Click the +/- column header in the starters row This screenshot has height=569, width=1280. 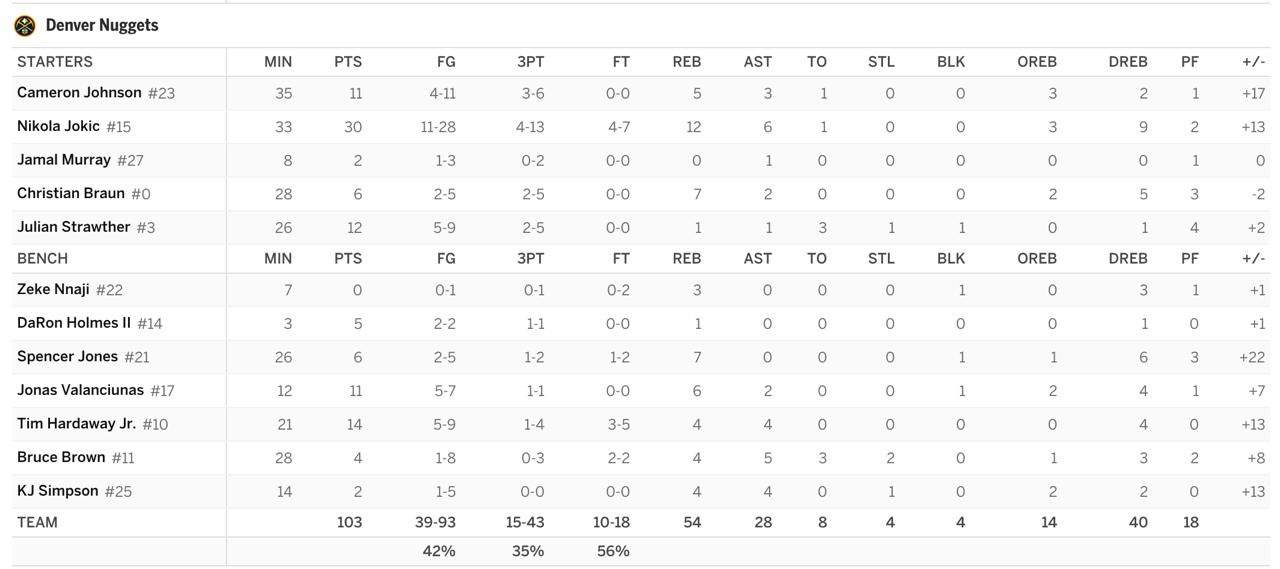point(1253,62)
